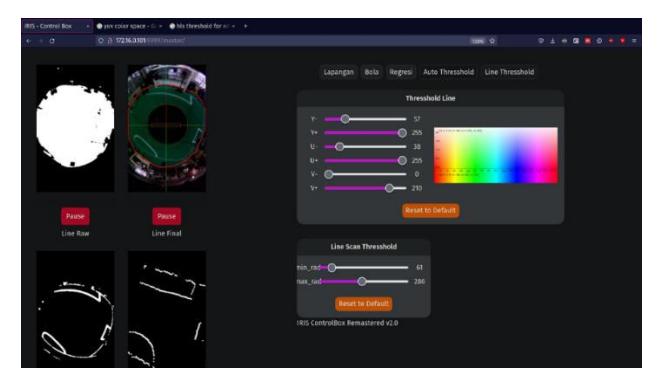Adjust the max_rad slider handle
Viewport: 657px width, 377px height.
click(x=362, y=281)
